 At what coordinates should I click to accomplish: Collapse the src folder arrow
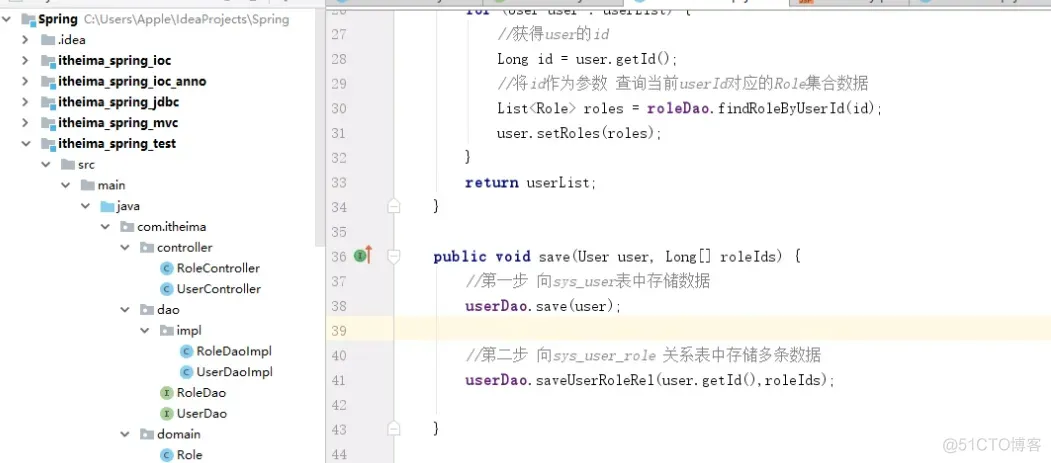(x=46, y=164)
